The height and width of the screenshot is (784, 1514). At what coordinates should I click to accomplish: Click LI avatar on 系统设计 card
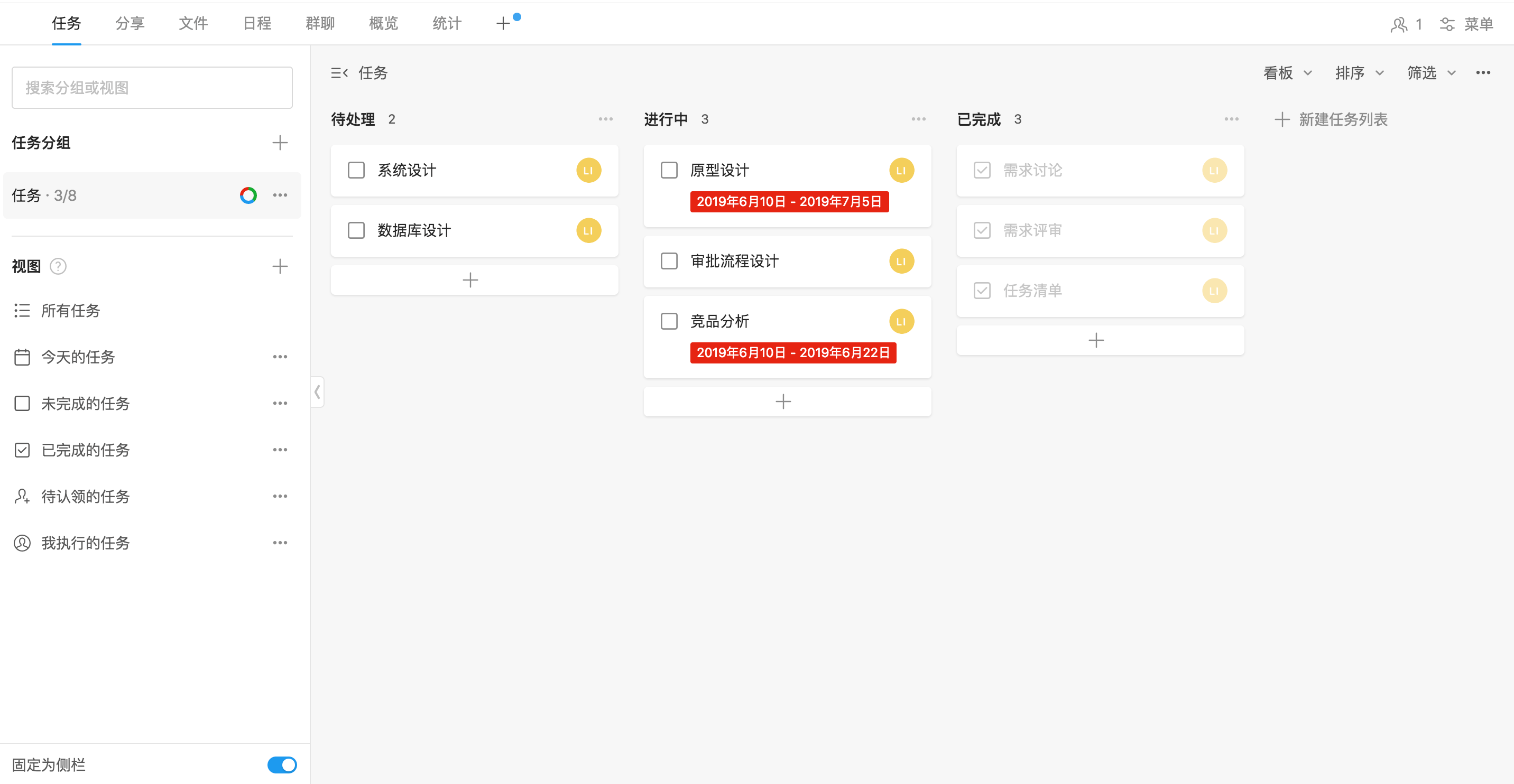coord(588,170)
